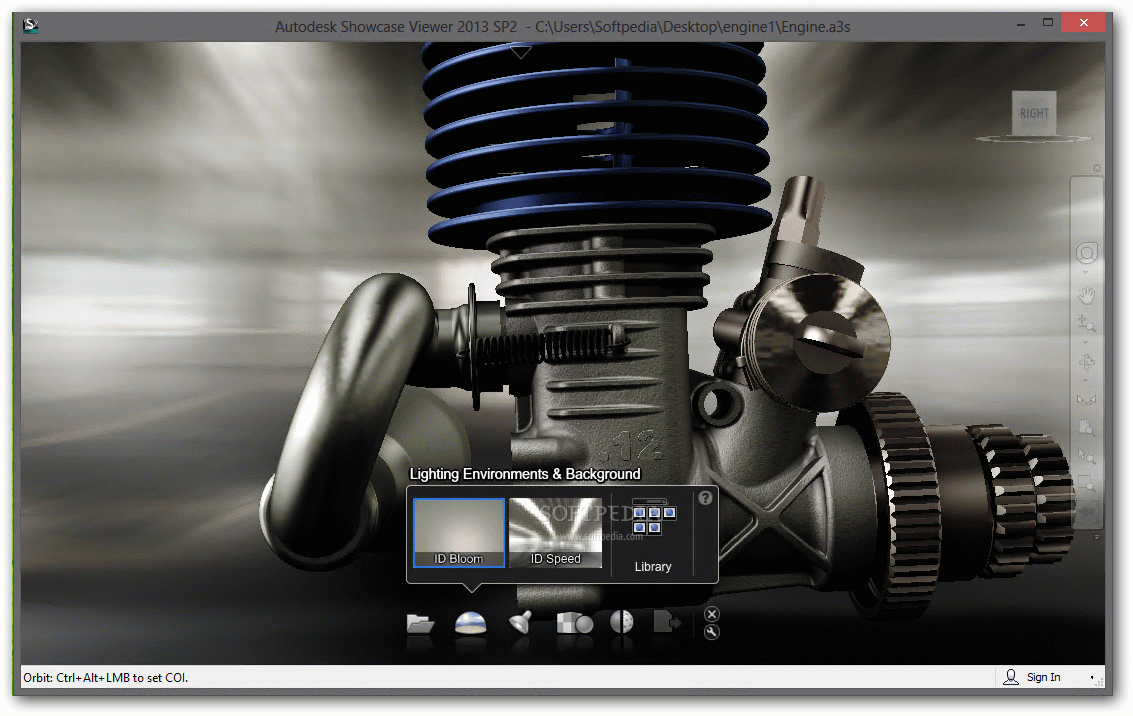1133x716 pixels.
Task: Open settings via the wrench icon
Action: coord(712,632)
